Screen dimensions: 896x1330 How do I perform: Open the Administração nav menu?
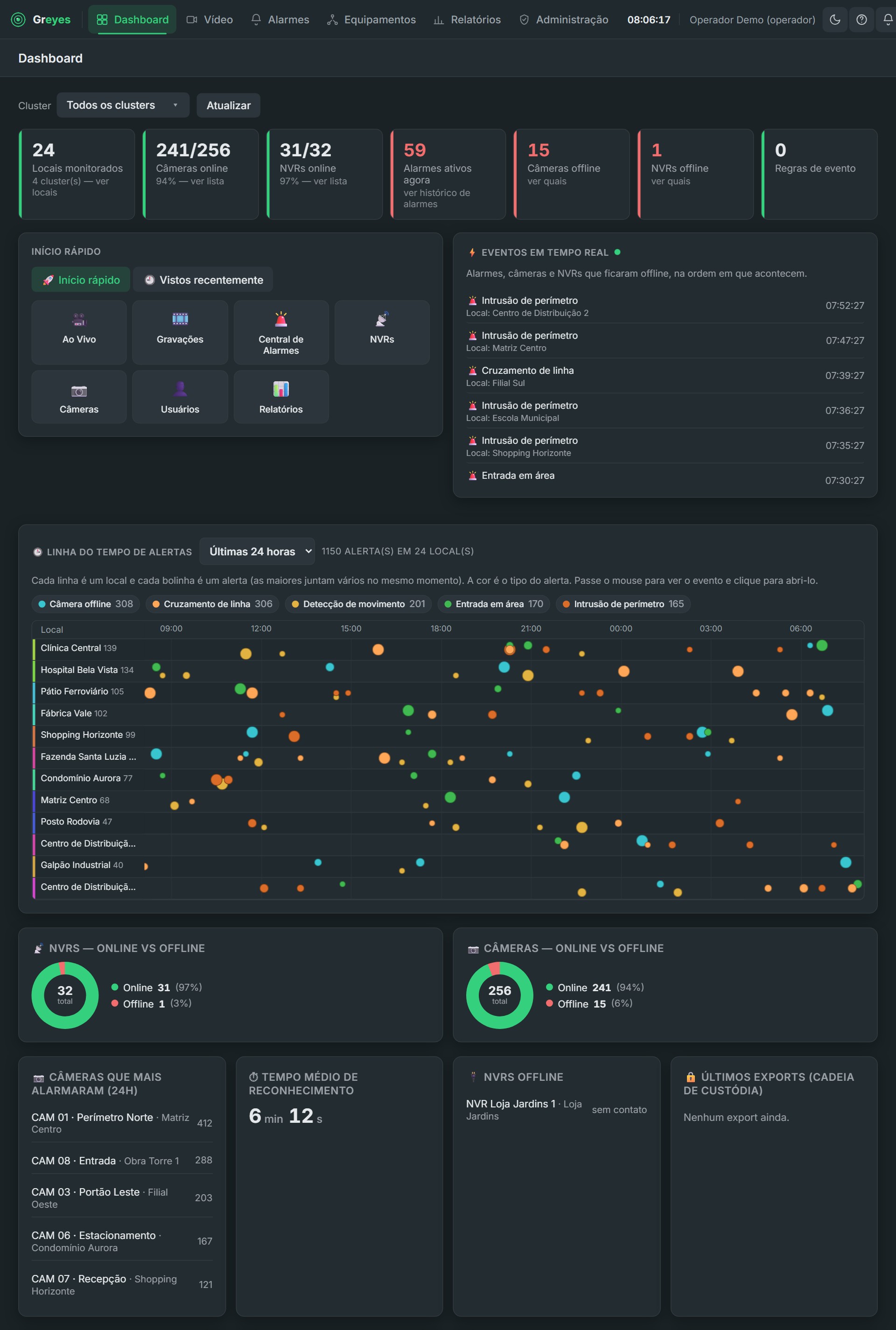coord(563,20)
